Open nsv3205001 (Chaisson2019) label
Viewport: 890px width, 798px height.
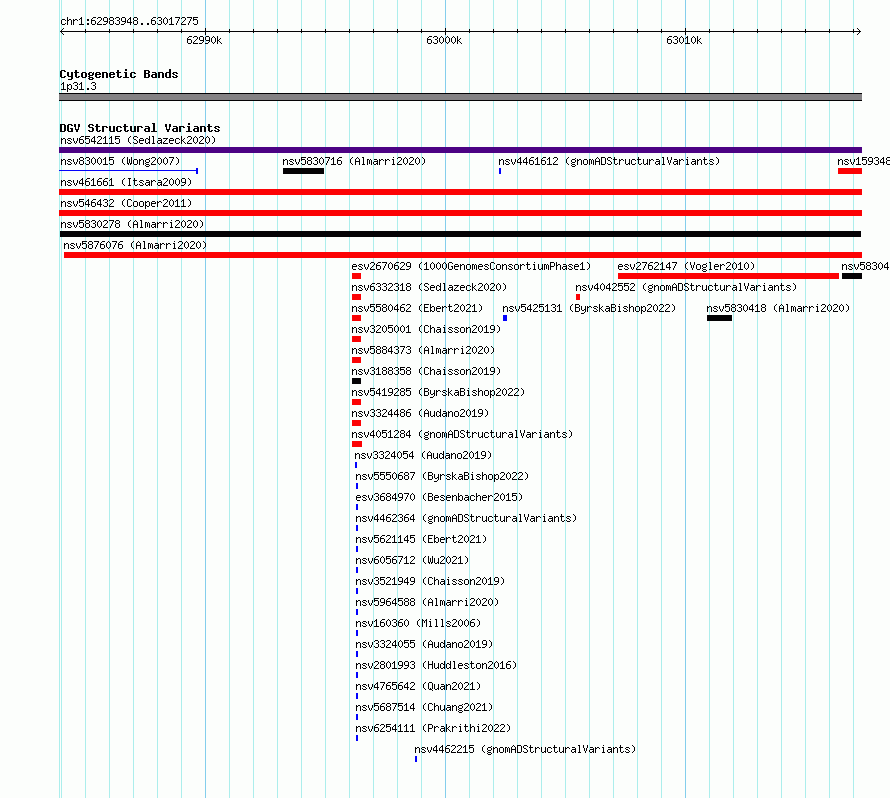coord(426,329)
